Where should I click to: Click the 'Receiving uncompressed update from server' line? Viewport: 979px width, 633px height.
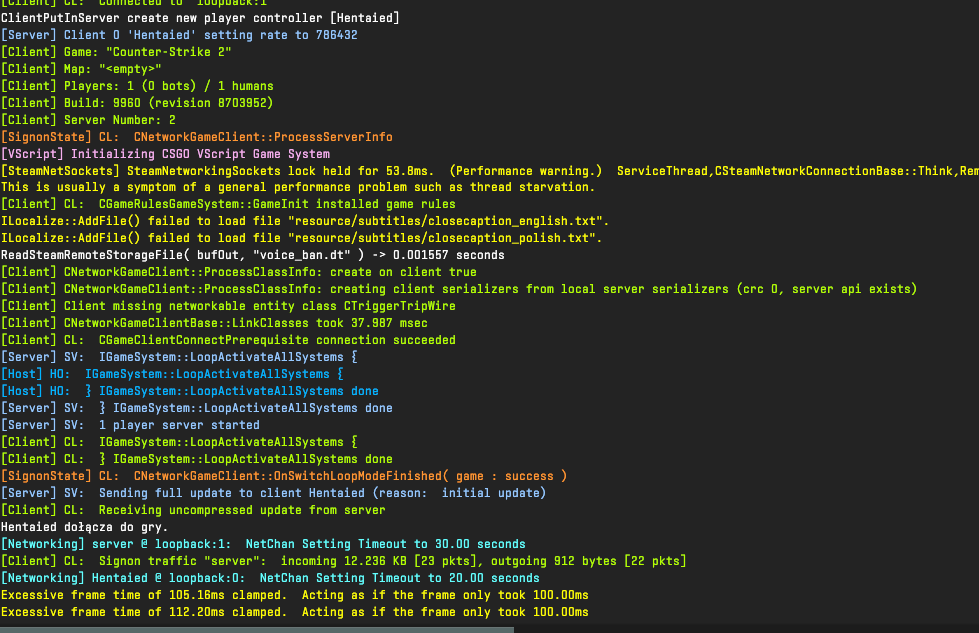pos(193,509)
